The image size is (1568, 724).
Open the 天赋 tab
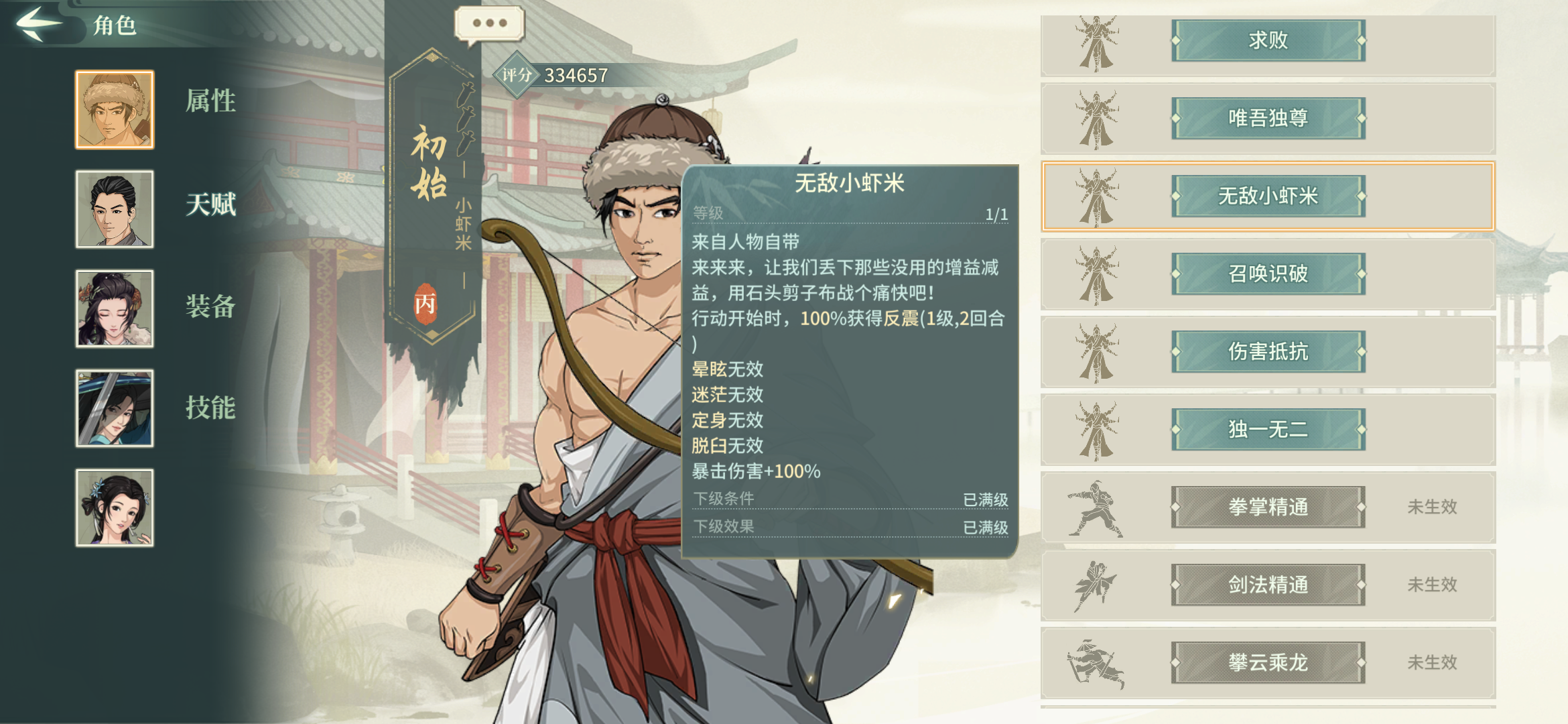point(210,204)
